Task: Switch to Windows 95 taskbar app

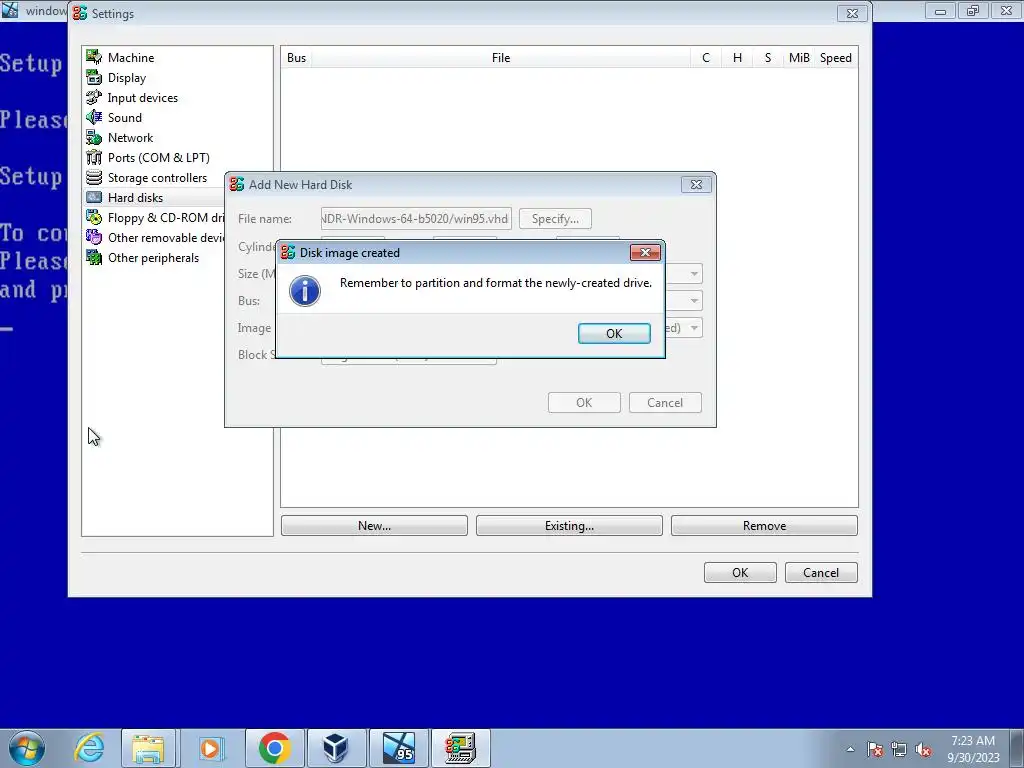Action: (399, 748)
